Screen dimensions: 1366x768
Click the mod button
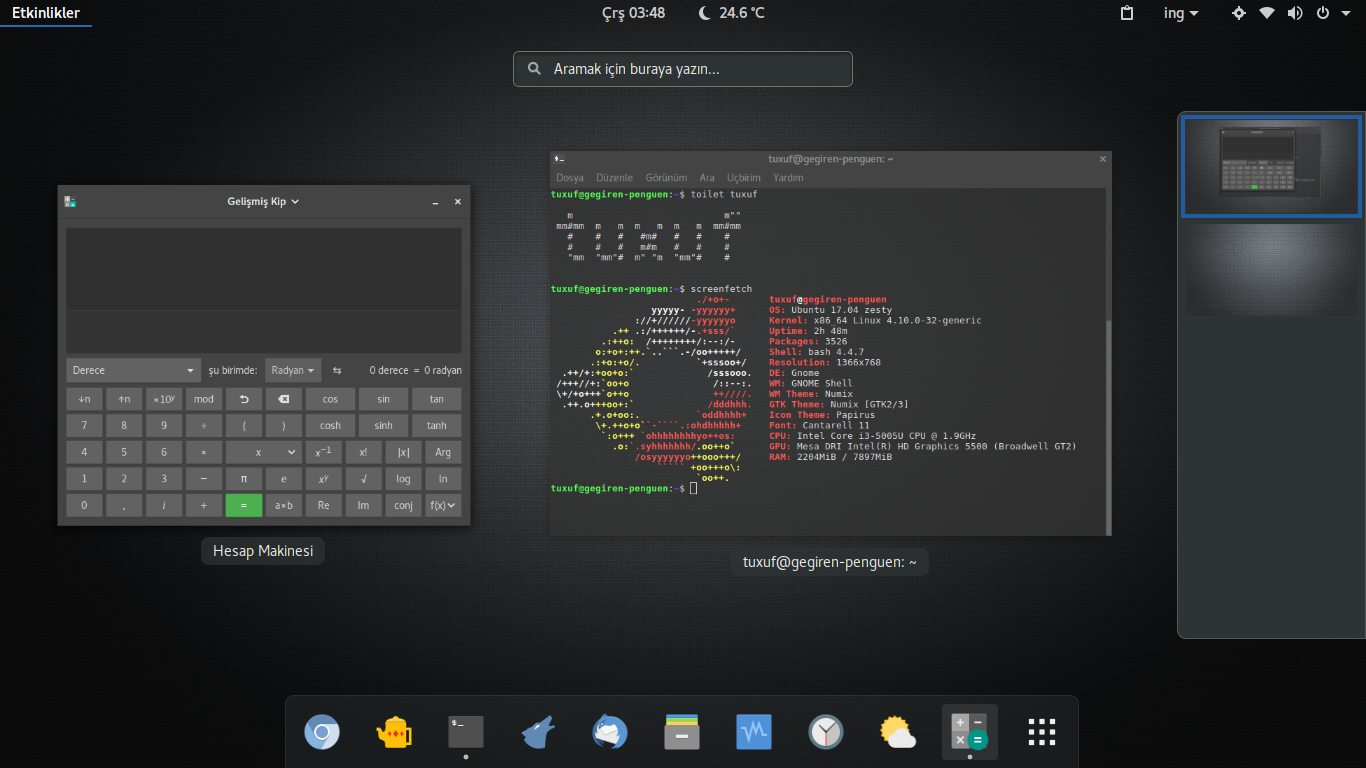tap(204, 399)
